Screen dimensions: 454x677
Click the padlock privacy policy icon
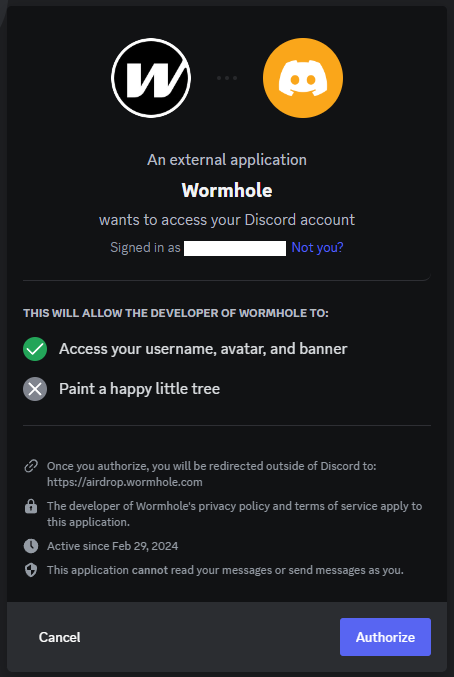pyautogui.click(x=31, y=506)
